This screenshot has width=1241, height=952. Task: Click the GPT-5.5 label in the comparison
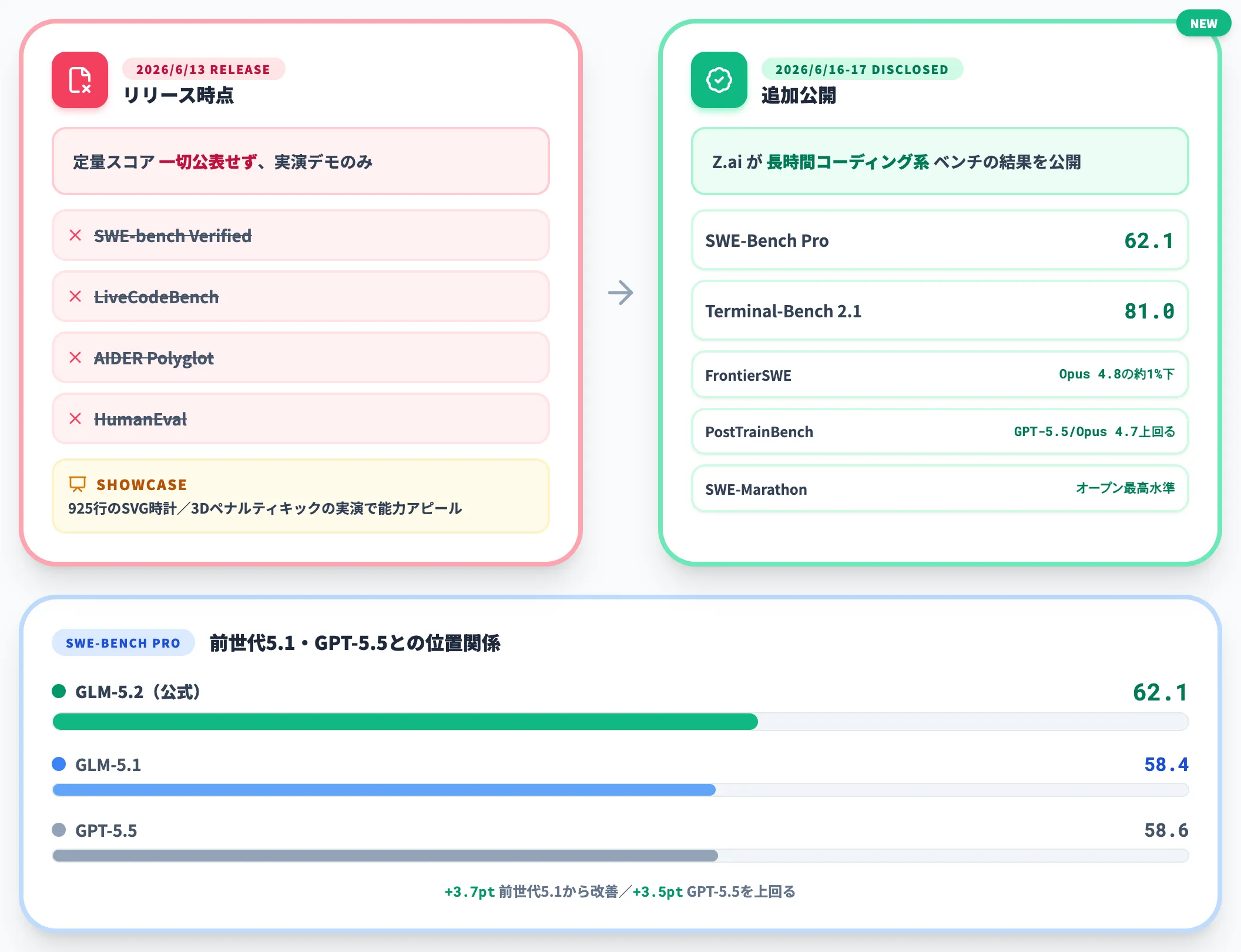click(x=106, y=831)
